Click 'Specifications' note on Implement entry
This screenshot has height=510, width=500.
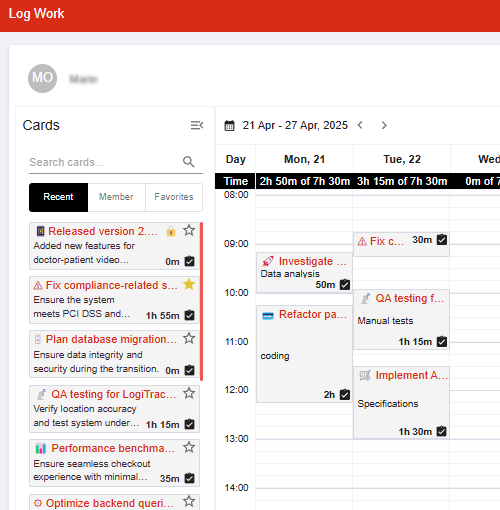click(x=388, y=404)
